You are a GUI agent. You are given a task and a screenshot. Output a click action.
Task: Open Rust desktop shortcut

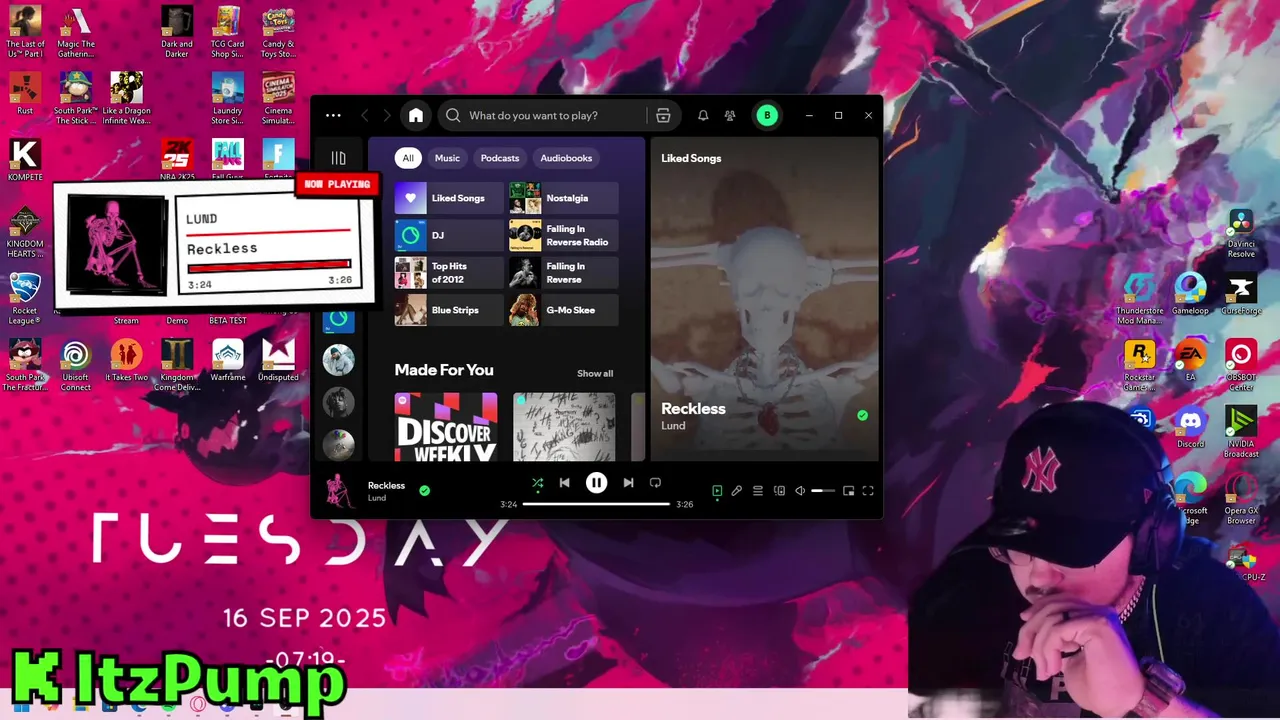pyautogui.click(x=25, y=94)
